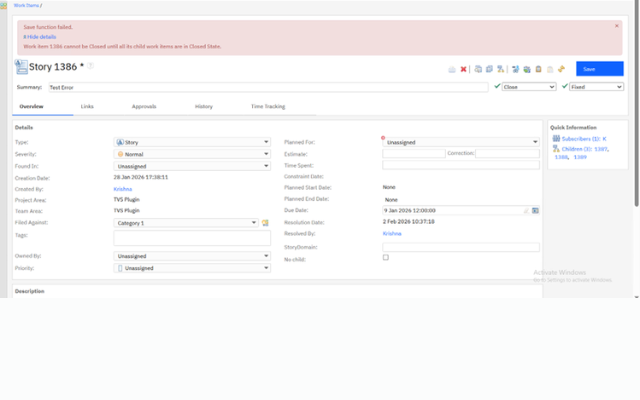The height and width of the screenshot is (400, 640).
Task: Switch to the Links tab
Action: coord(87,107)
